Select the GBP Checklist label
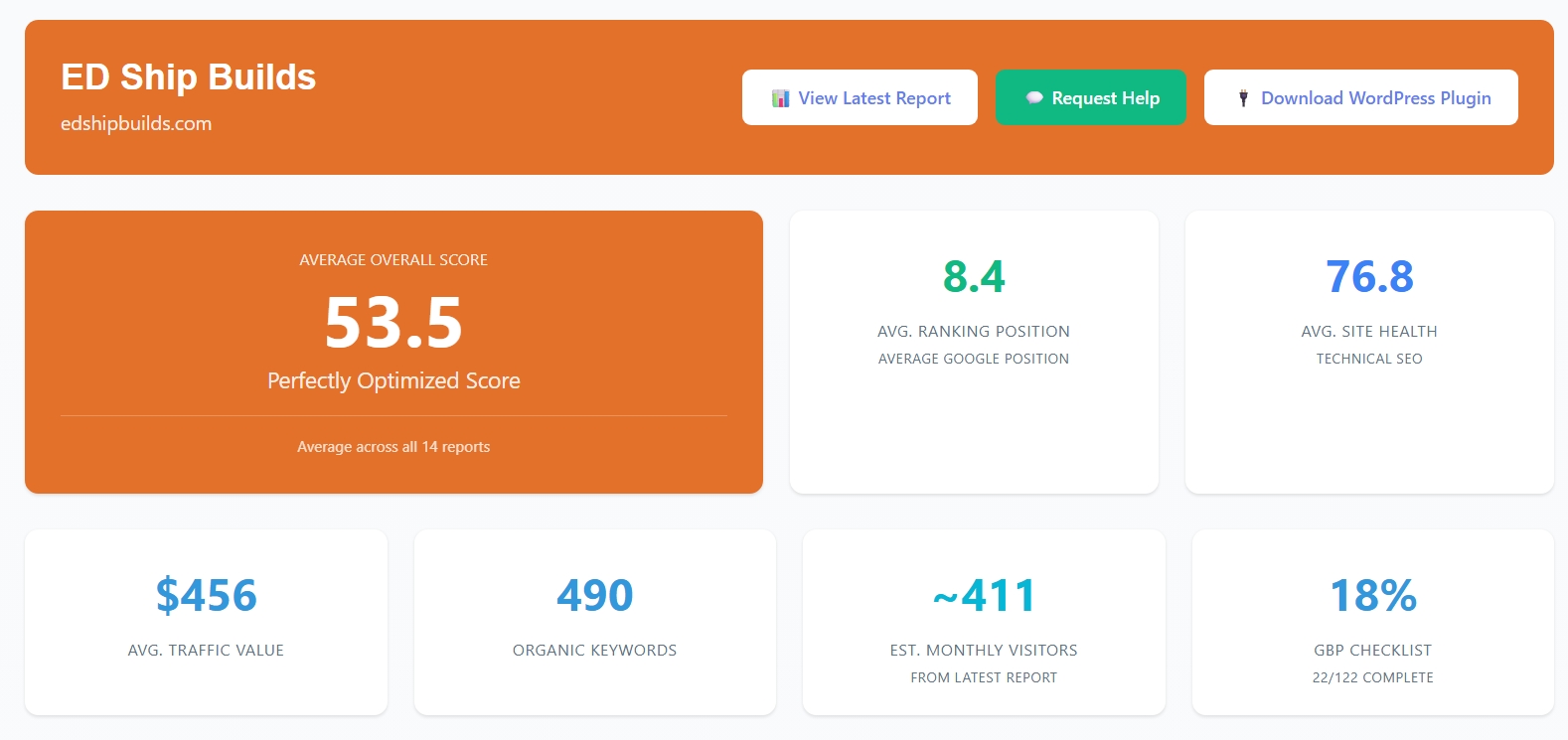This screenshot has height=740, width=1568. tap(1373, 651)
